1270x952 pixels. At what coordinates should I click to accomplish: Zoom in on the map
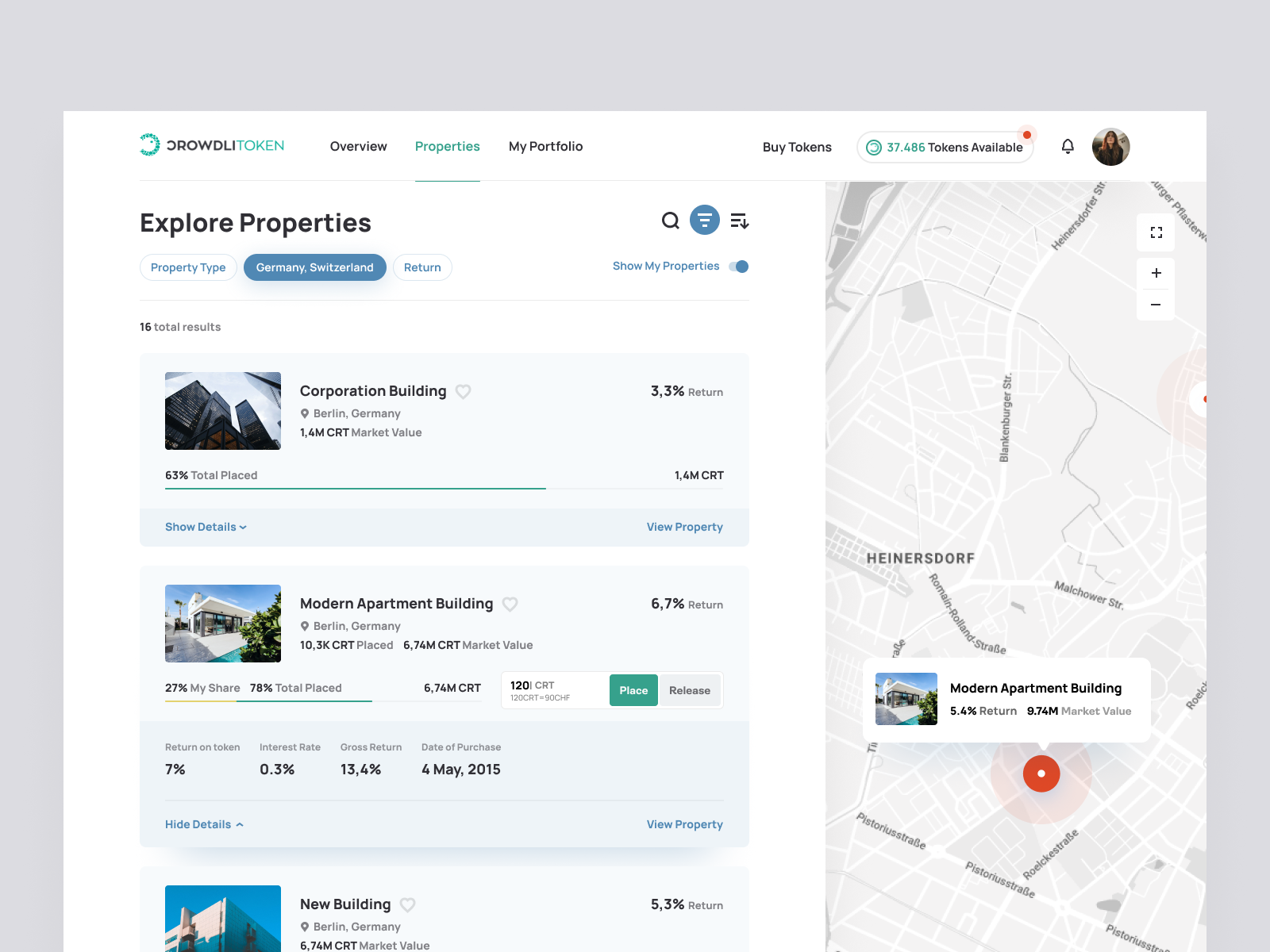point(1156,273)
